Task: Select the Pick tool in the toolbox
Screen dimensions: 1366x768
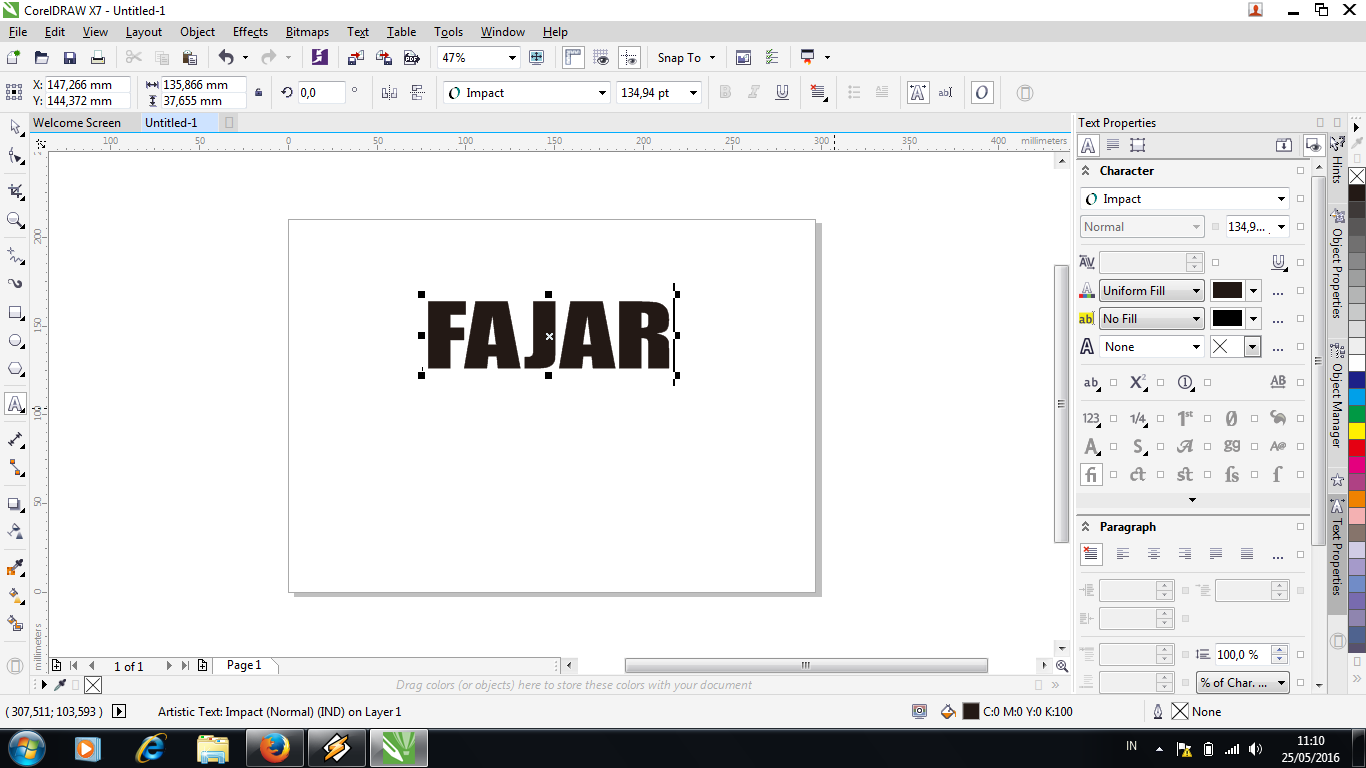Action: [15, 127]
